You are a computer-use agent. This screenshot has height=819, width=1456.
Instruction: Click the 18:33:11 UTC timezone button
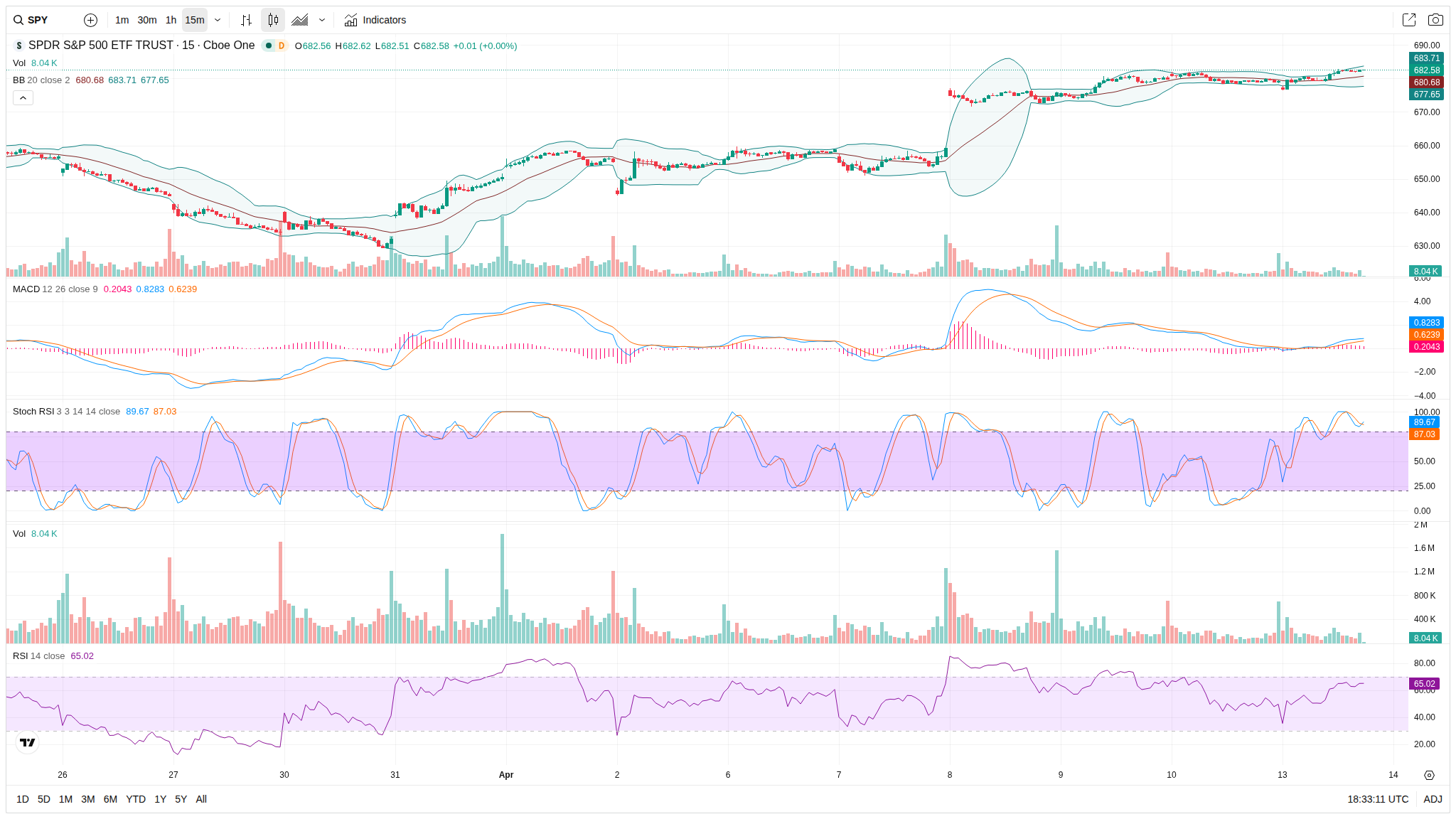pyautogui.click(x=1377, y=799)
